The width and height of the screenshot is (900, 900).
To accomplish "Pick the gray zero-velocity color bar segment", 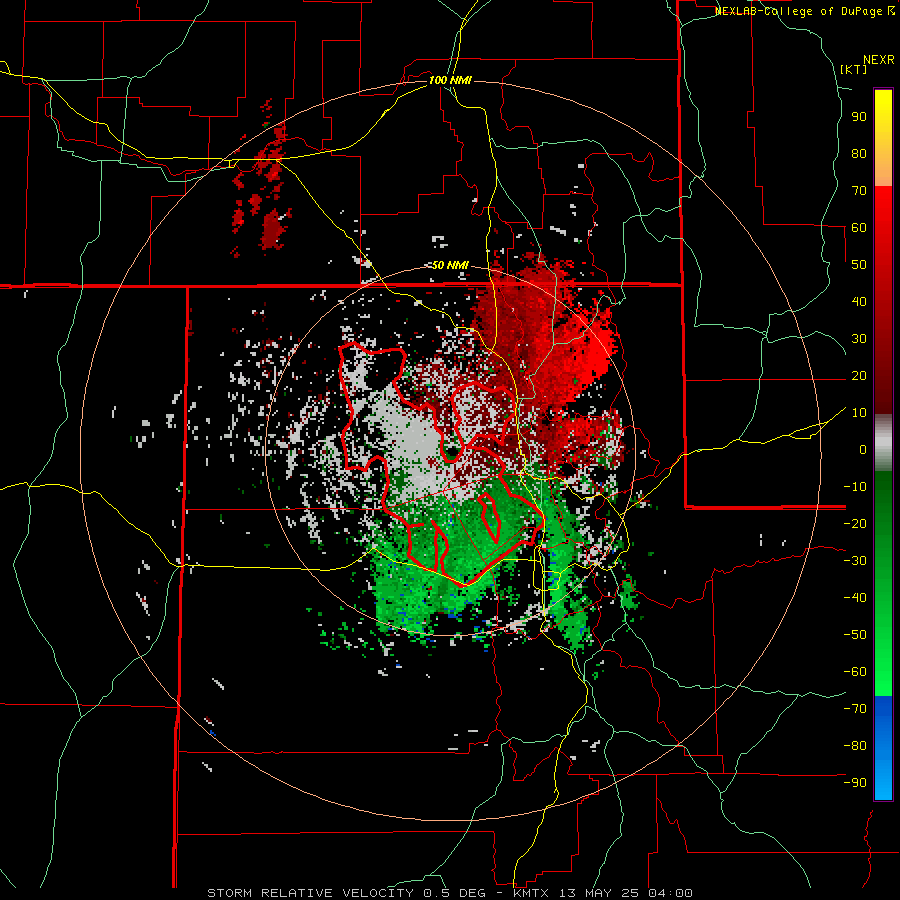I will pos(883,443).
